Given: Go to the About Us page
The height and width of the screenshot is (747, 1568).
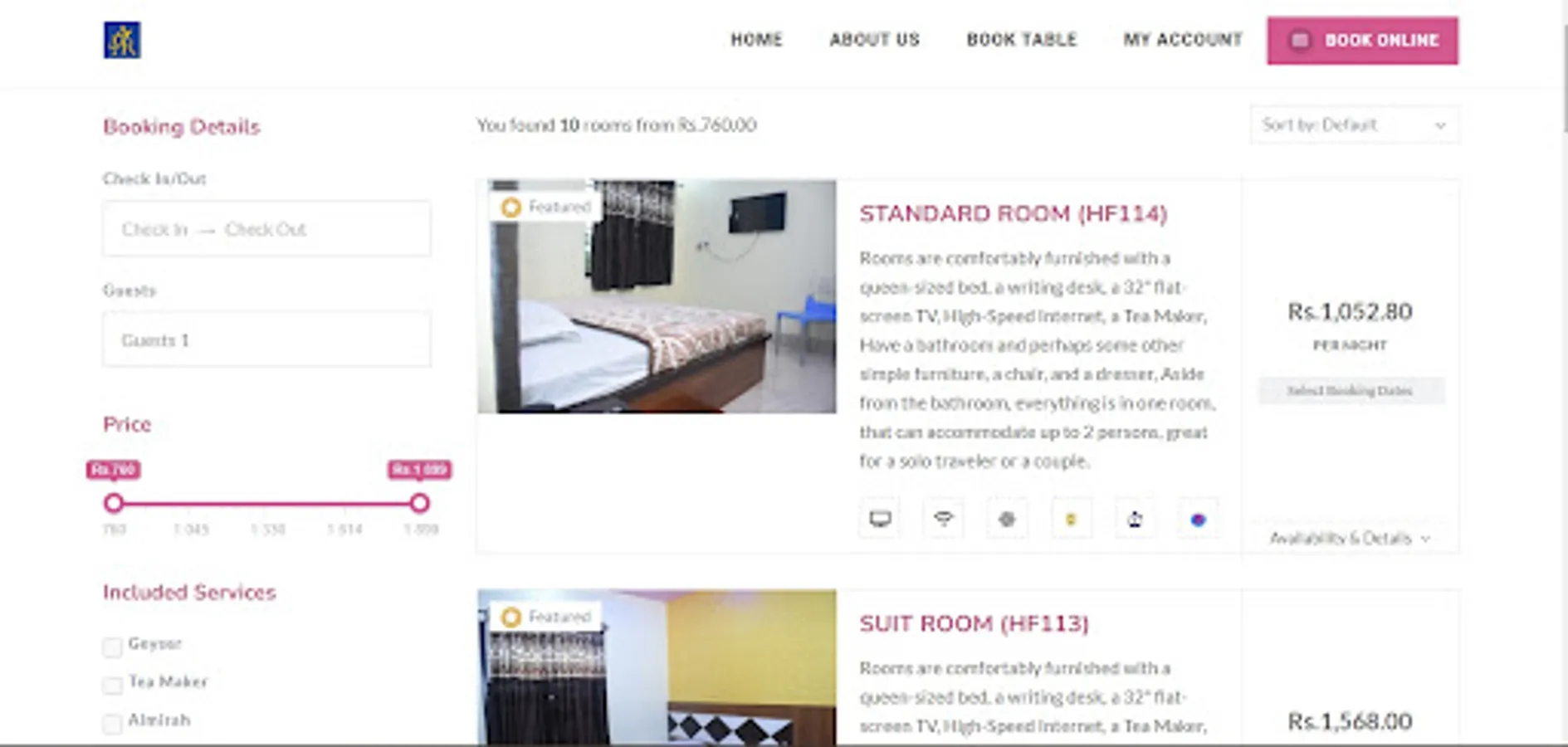Looking at the screenshot, I should [x=875, y=40].
